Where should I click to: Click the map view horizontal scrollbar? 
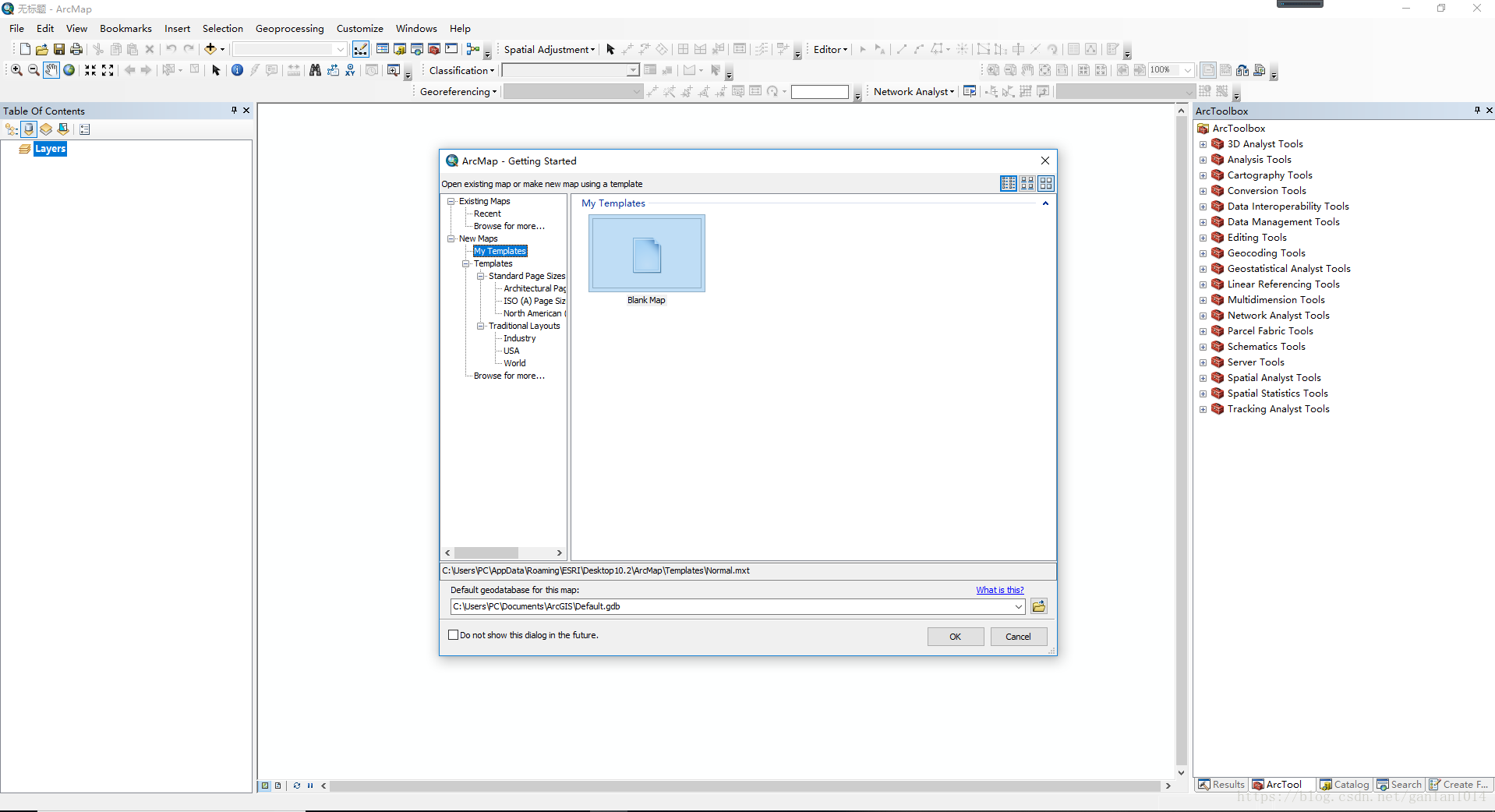tap(745, 786)
